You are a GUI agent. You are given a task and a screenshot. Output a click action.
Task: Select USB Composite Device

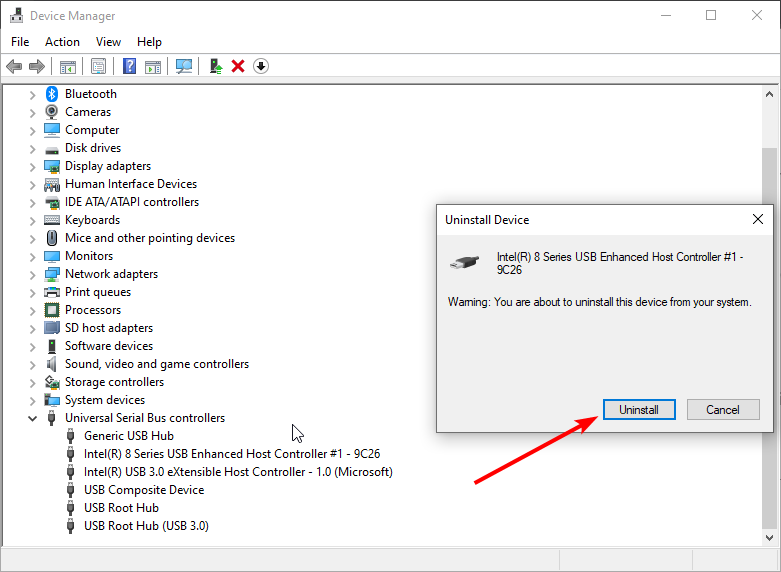coord(144,490)
